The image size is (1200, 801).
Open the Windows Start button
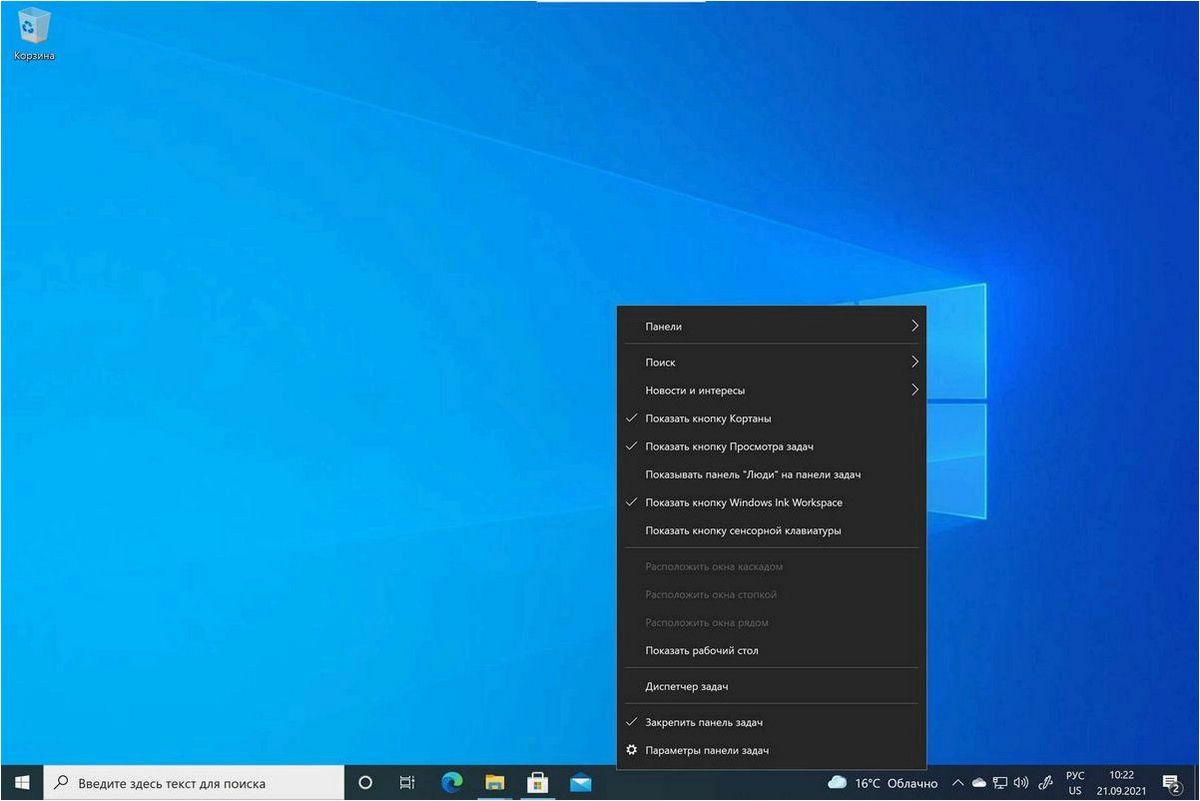coord(22,783)
